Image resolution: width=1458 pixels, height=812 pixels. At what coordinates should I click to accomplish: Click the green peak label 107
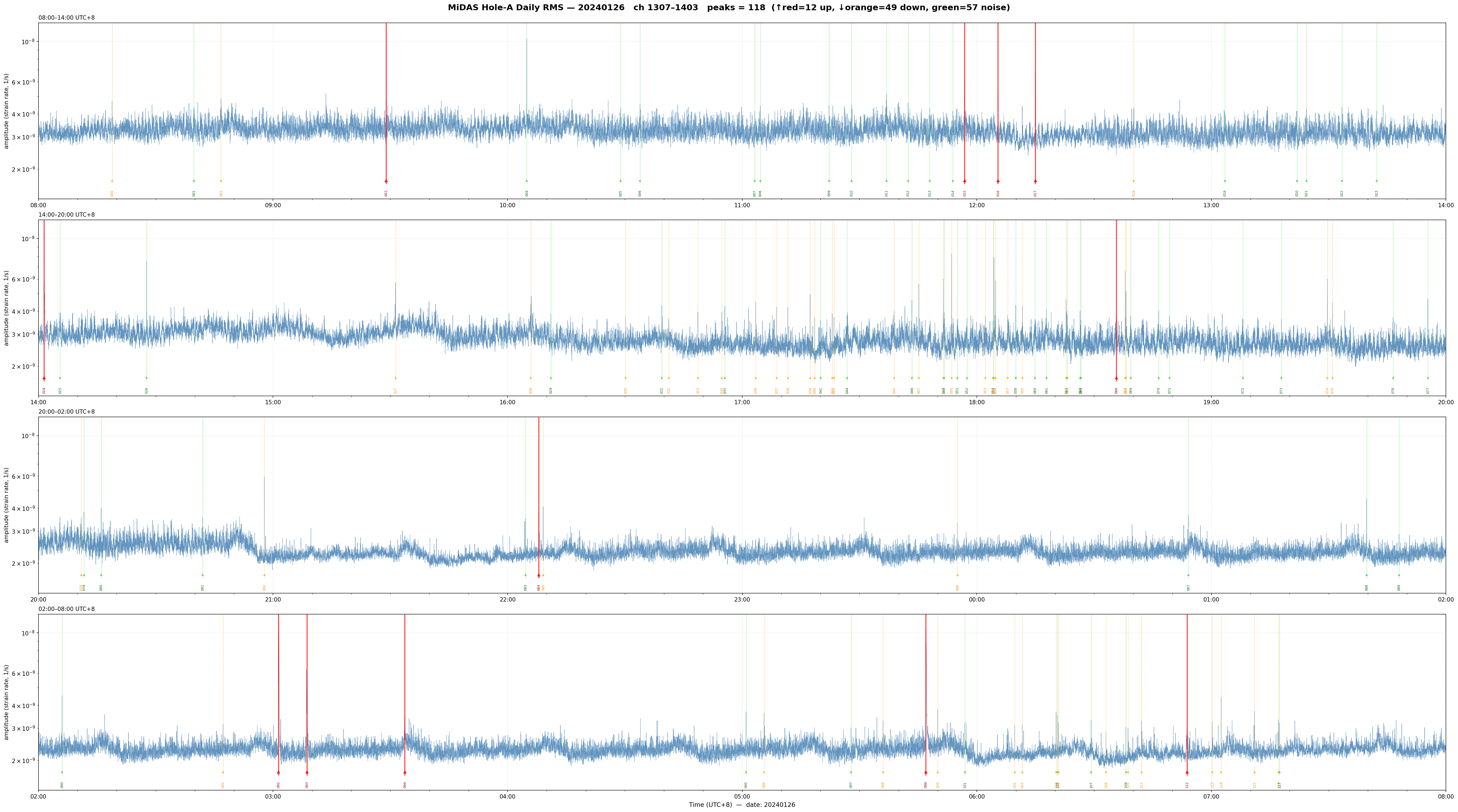click(1091, 785)
